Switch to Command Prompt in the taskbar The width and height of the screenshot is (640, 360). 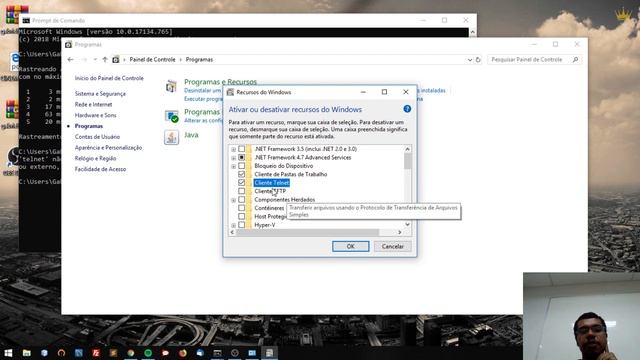pos(217,353)
